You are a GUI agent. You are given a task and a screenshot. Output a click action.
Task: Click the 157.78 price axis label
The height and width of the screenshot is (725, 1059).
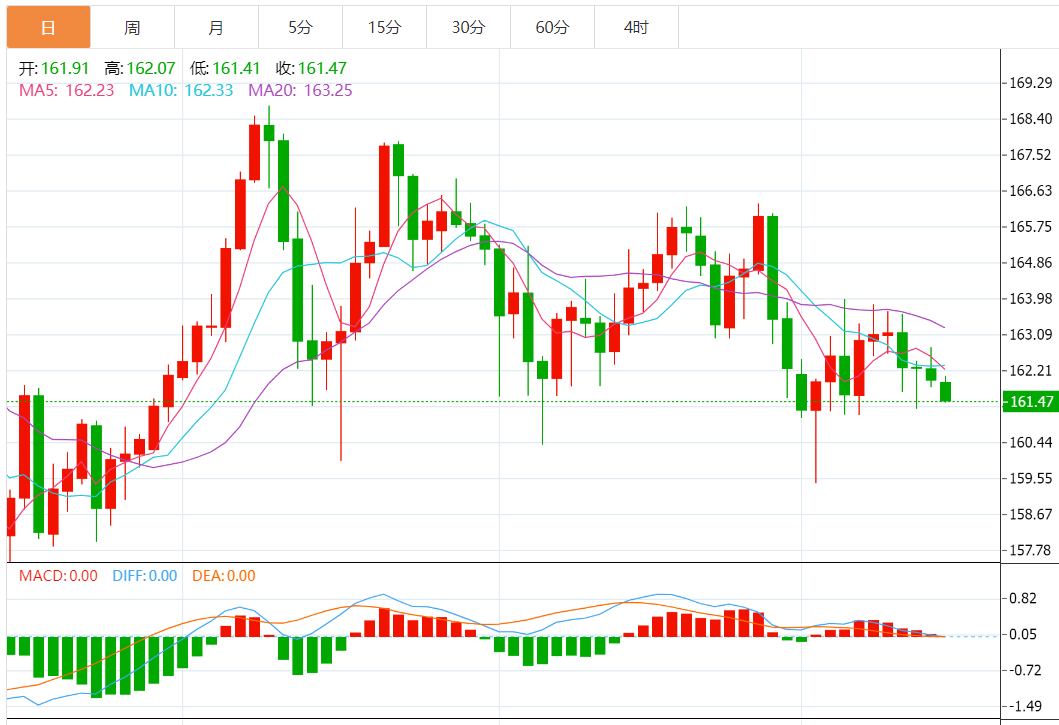pyautogui.click(x=1031, y=551)
